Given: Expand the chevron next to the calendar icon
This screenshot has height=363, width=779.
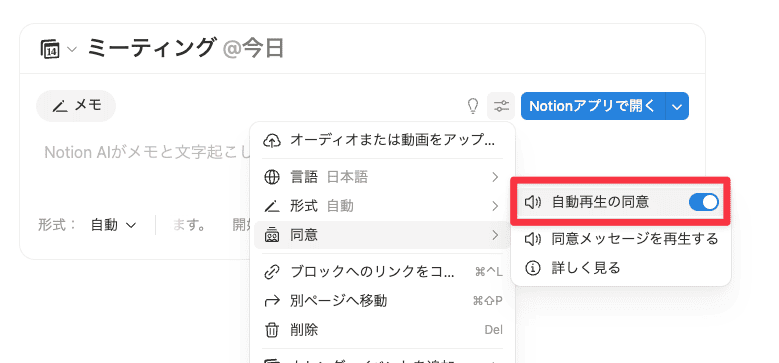Looking at the screenshot, I should [72, 49].
